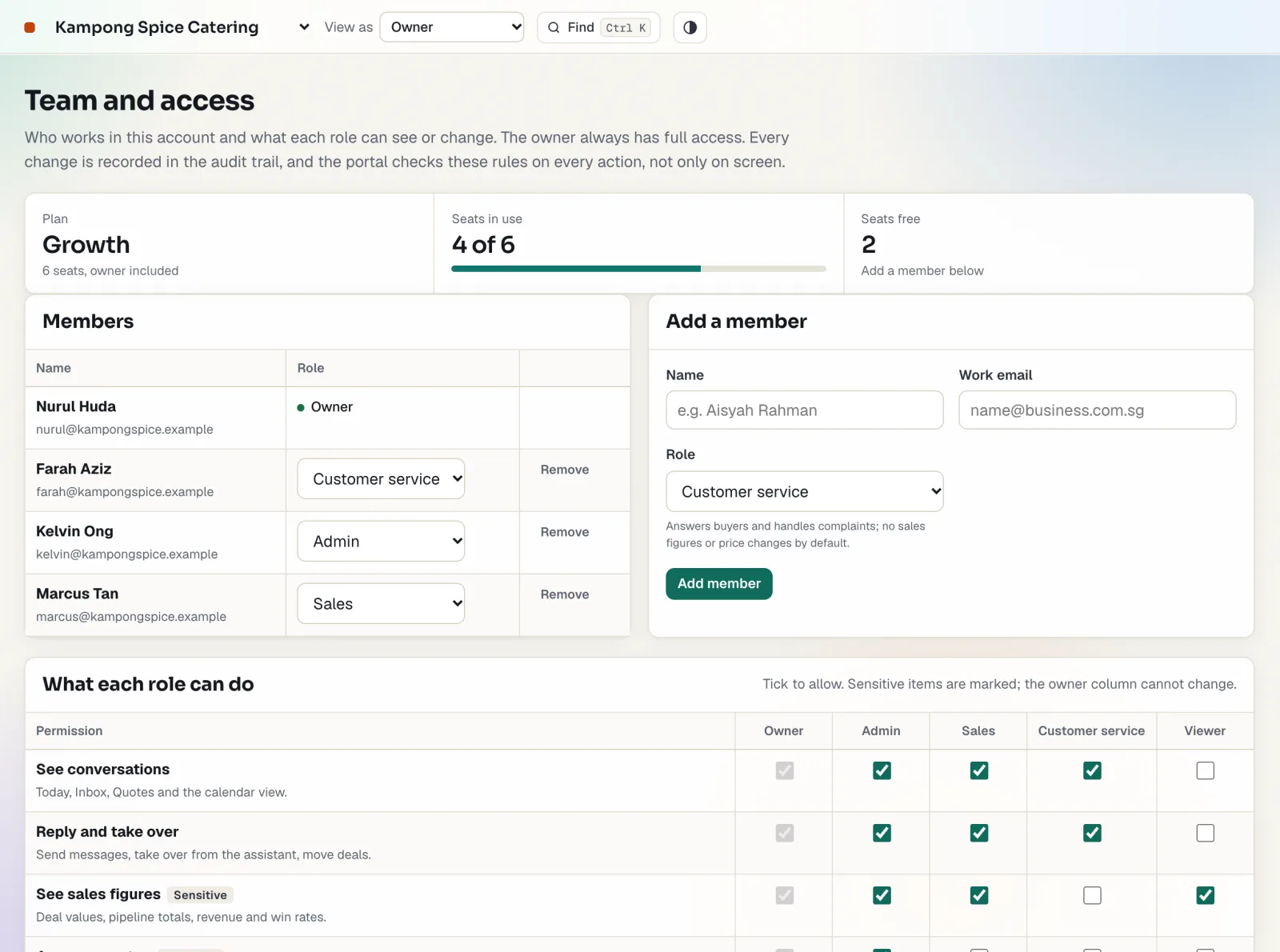
Task: Change Marcus Tan's Sales role dropdown
Action: [x=381, y=603]
